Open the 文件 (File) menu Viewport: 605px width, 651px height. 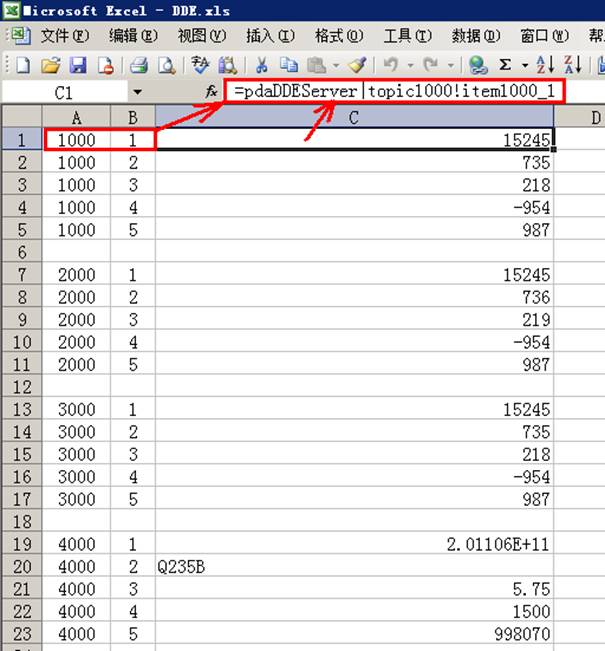pos(64,36)
